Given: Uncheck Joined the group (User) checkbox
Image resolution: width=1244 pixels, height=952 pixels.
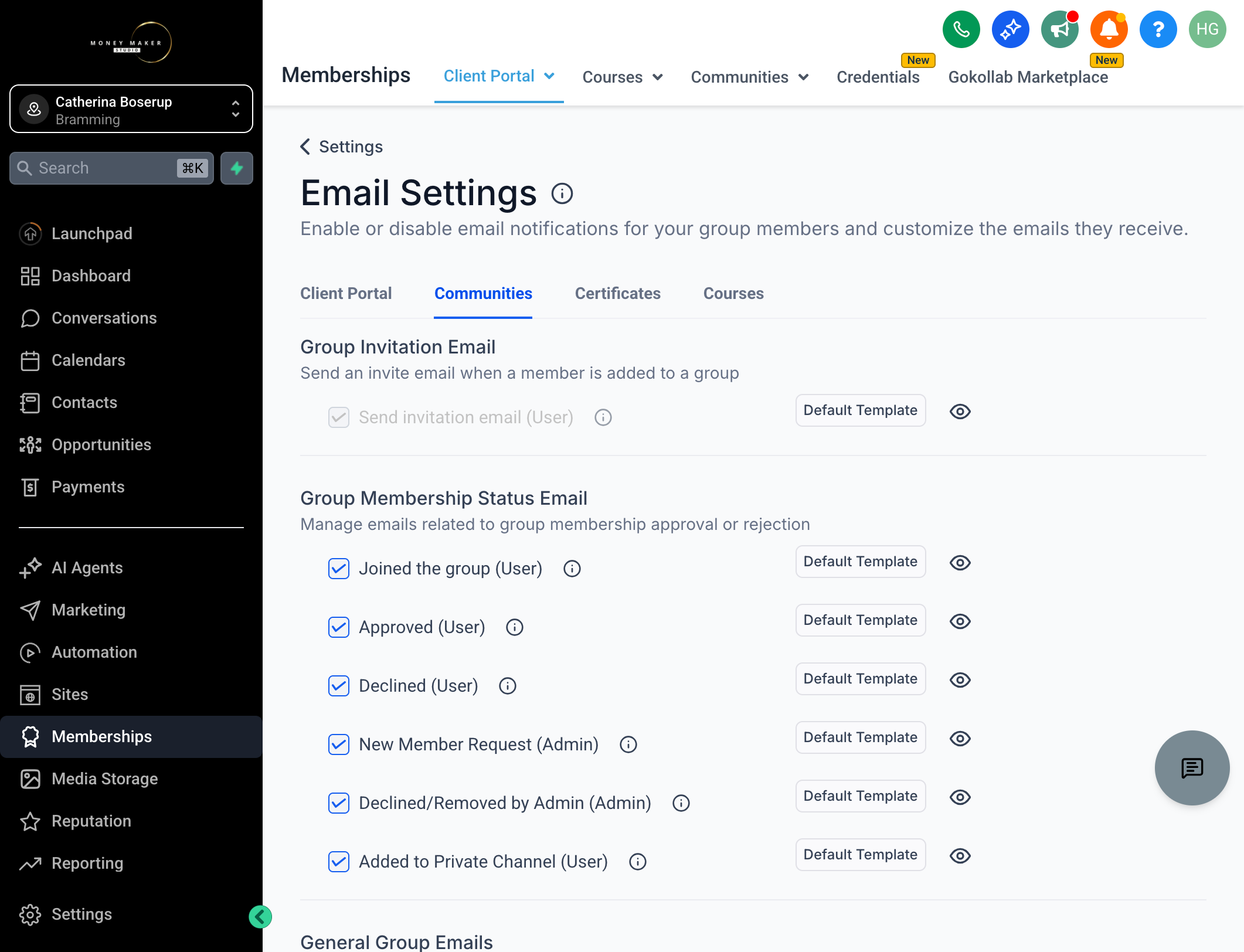Looking at the screenshot, I should (x=339, y=569).
